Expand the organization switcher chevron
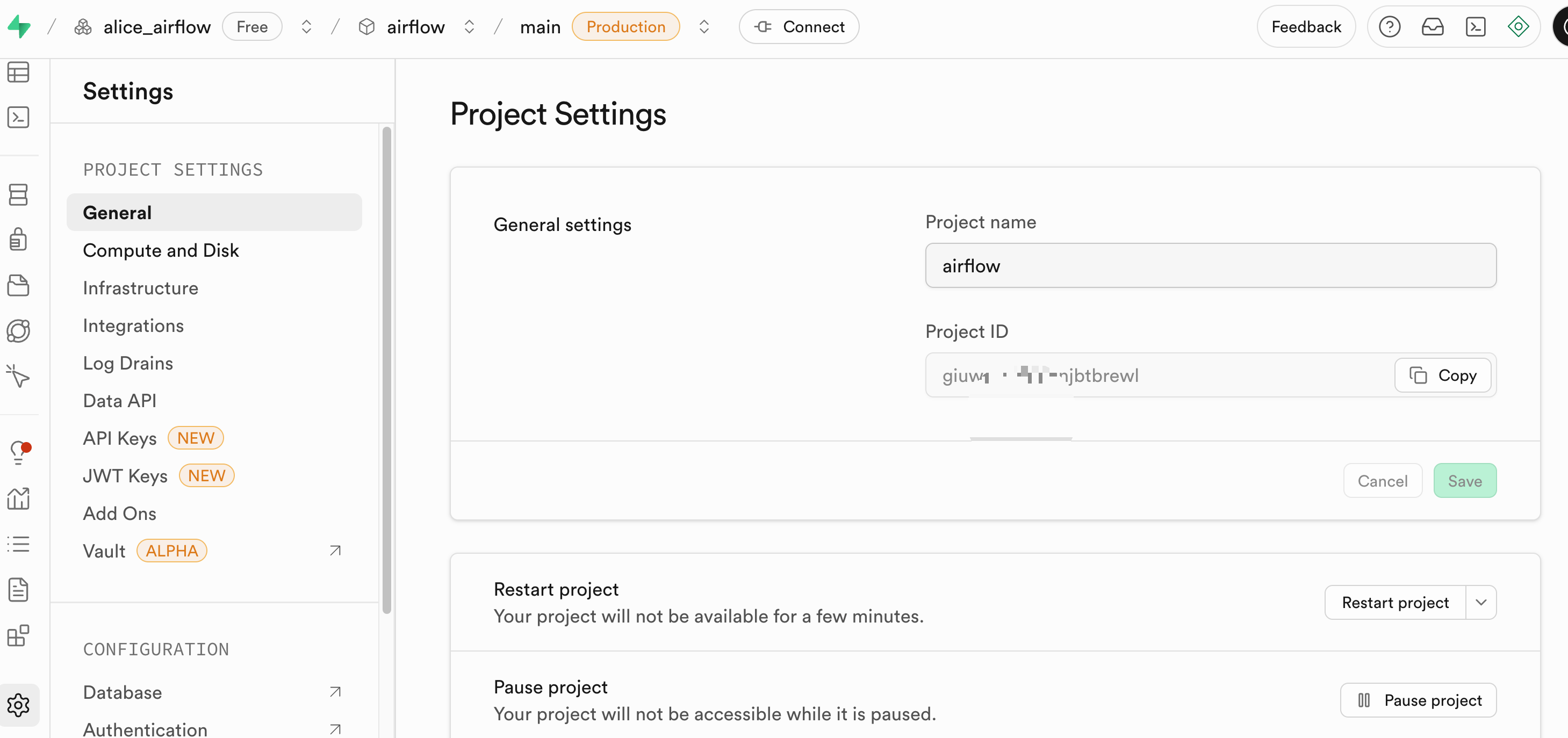Screen dimensions: 1568x738 tap(306, 27)
